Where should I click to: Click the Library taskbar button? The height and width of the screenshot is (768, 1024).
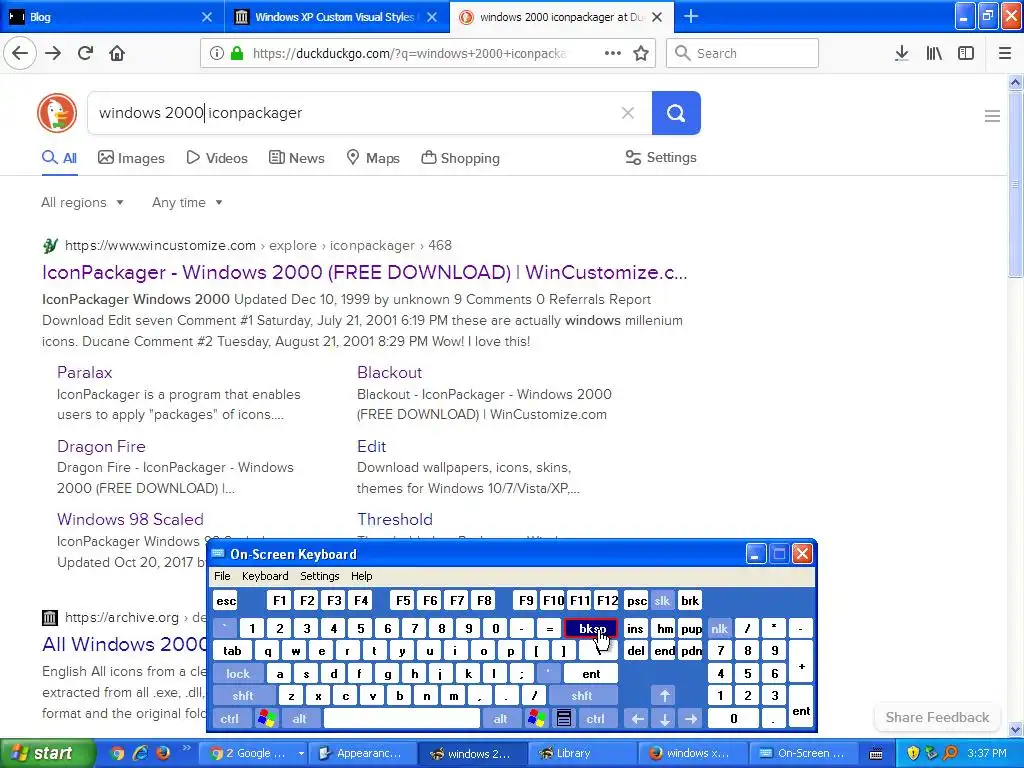(581, 753)
